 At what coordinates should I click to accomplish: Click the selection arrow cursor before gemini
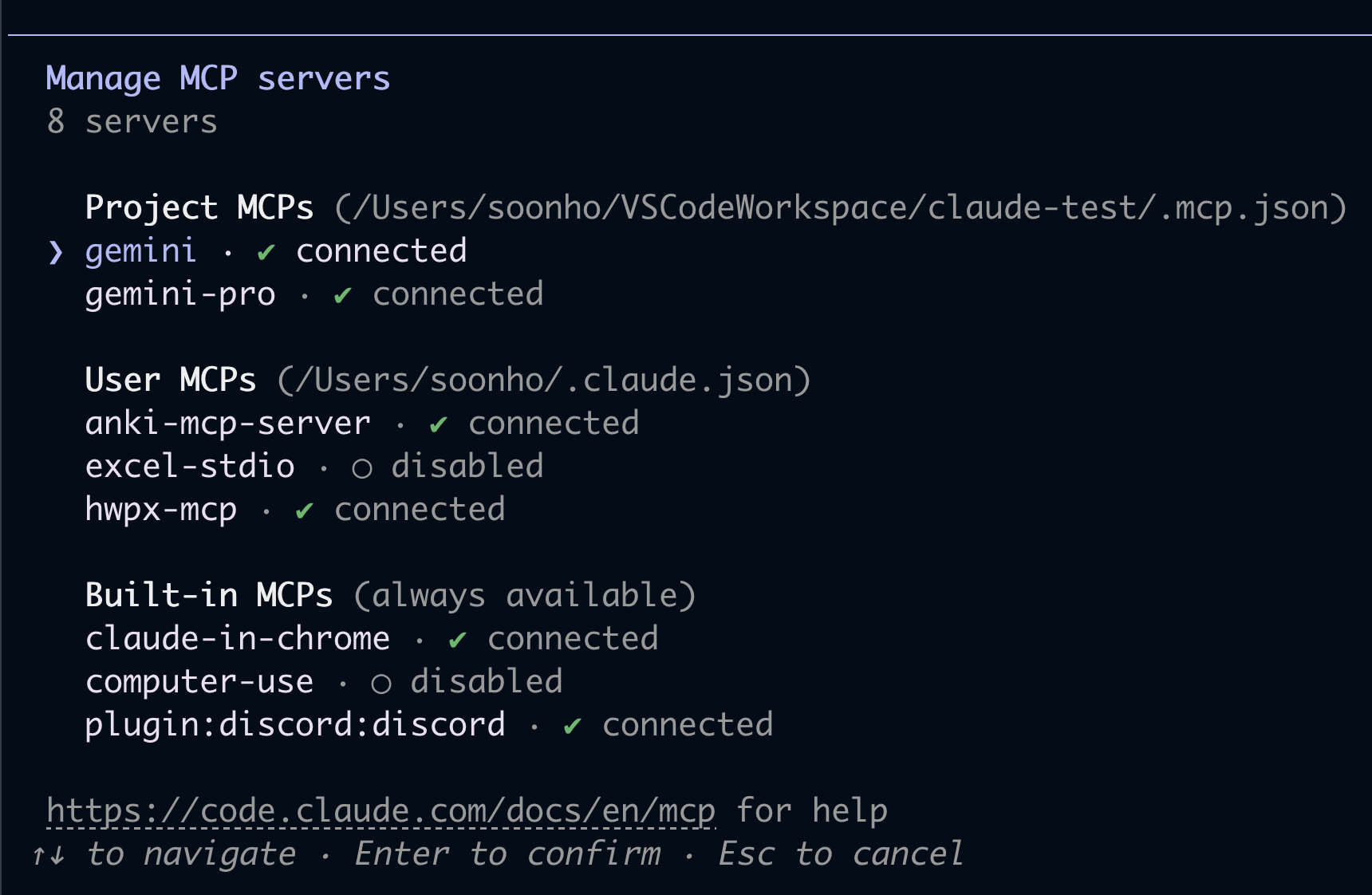pyautogui.click(x=55, y=252)
